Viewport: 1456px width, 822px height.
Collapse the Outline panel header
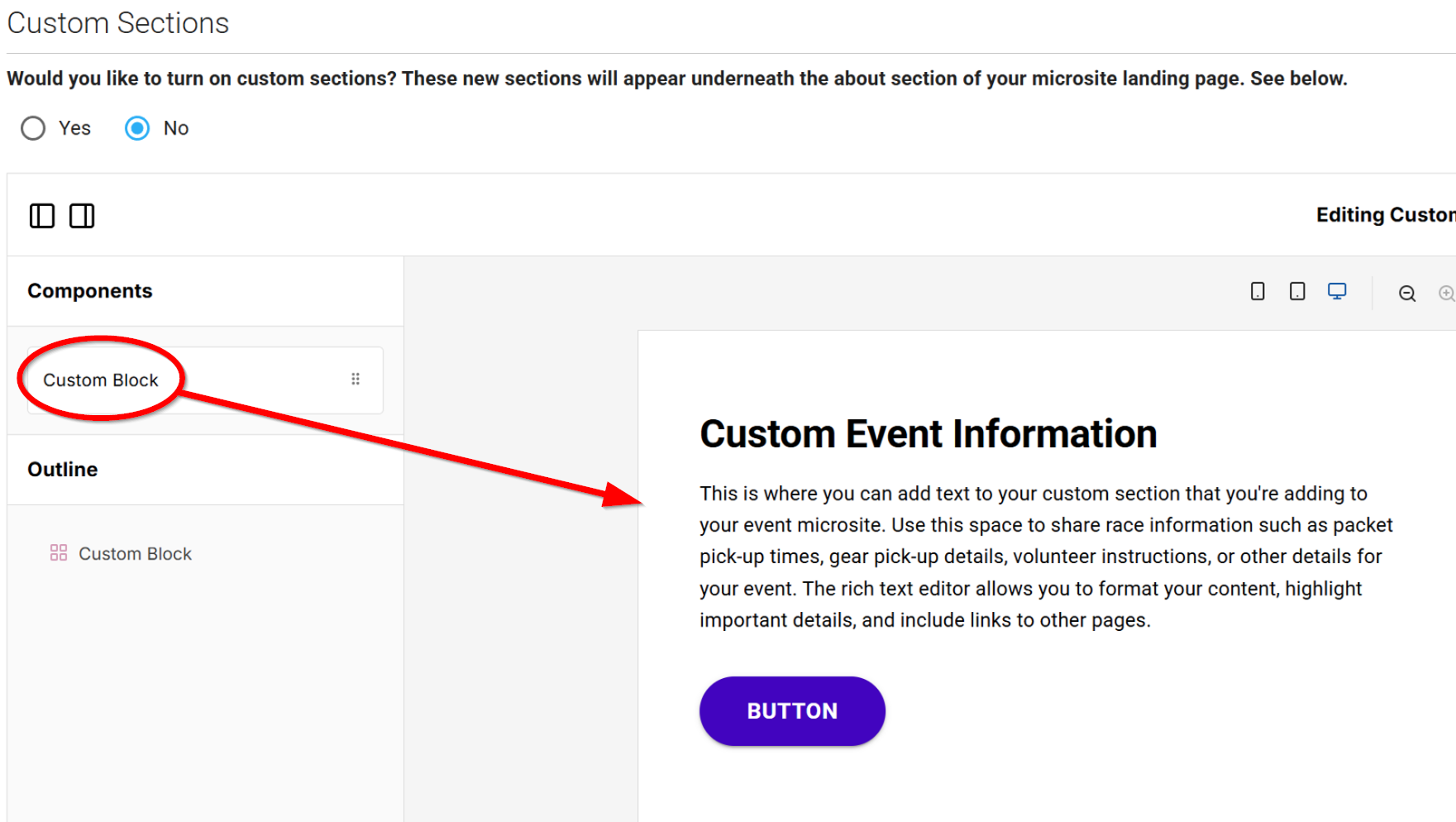[63, 470]
